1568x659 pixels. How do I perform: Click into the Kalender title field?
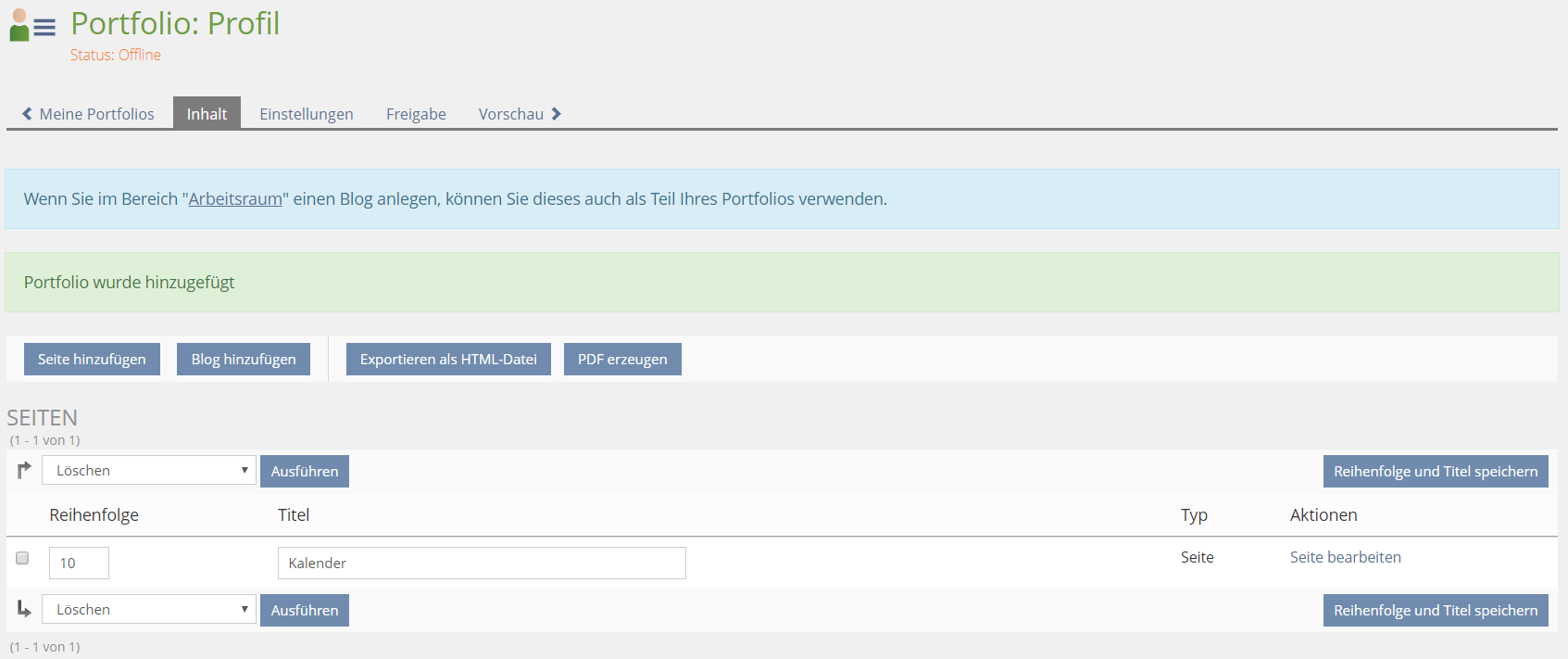click(482, 563)
